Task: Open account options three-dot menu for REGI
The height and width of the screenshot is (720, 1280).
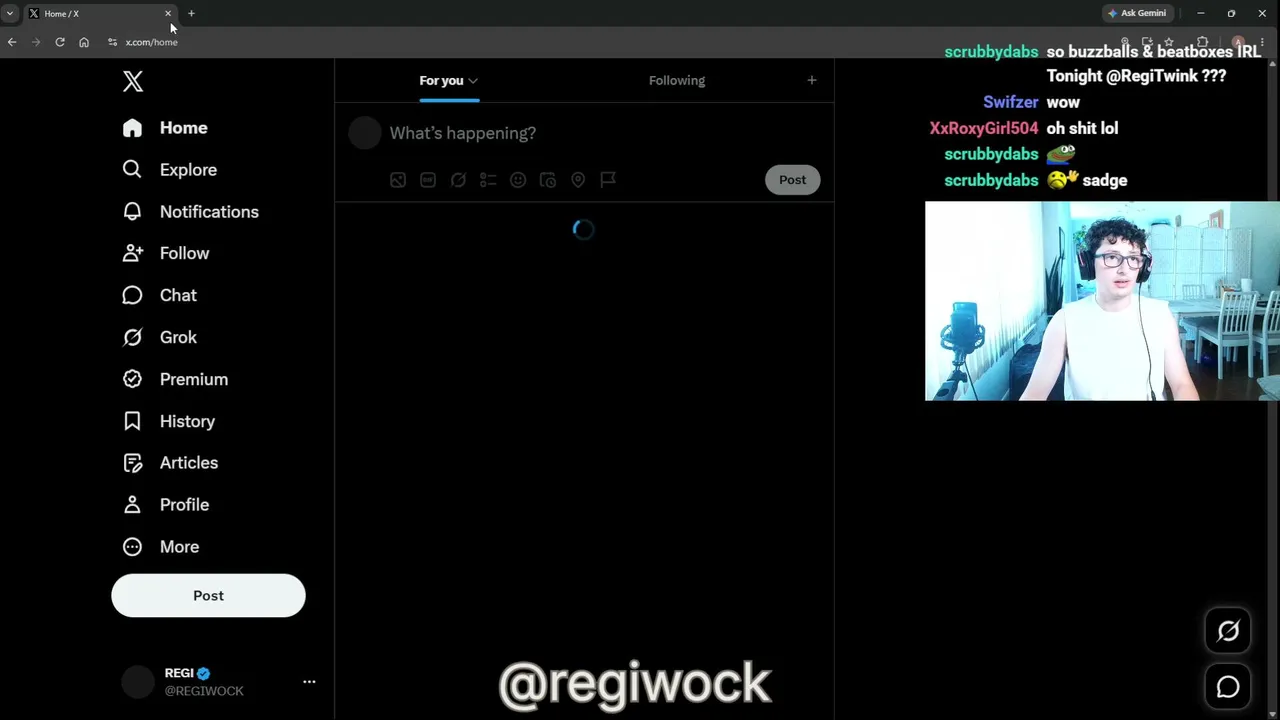Action: click(309, 682)
